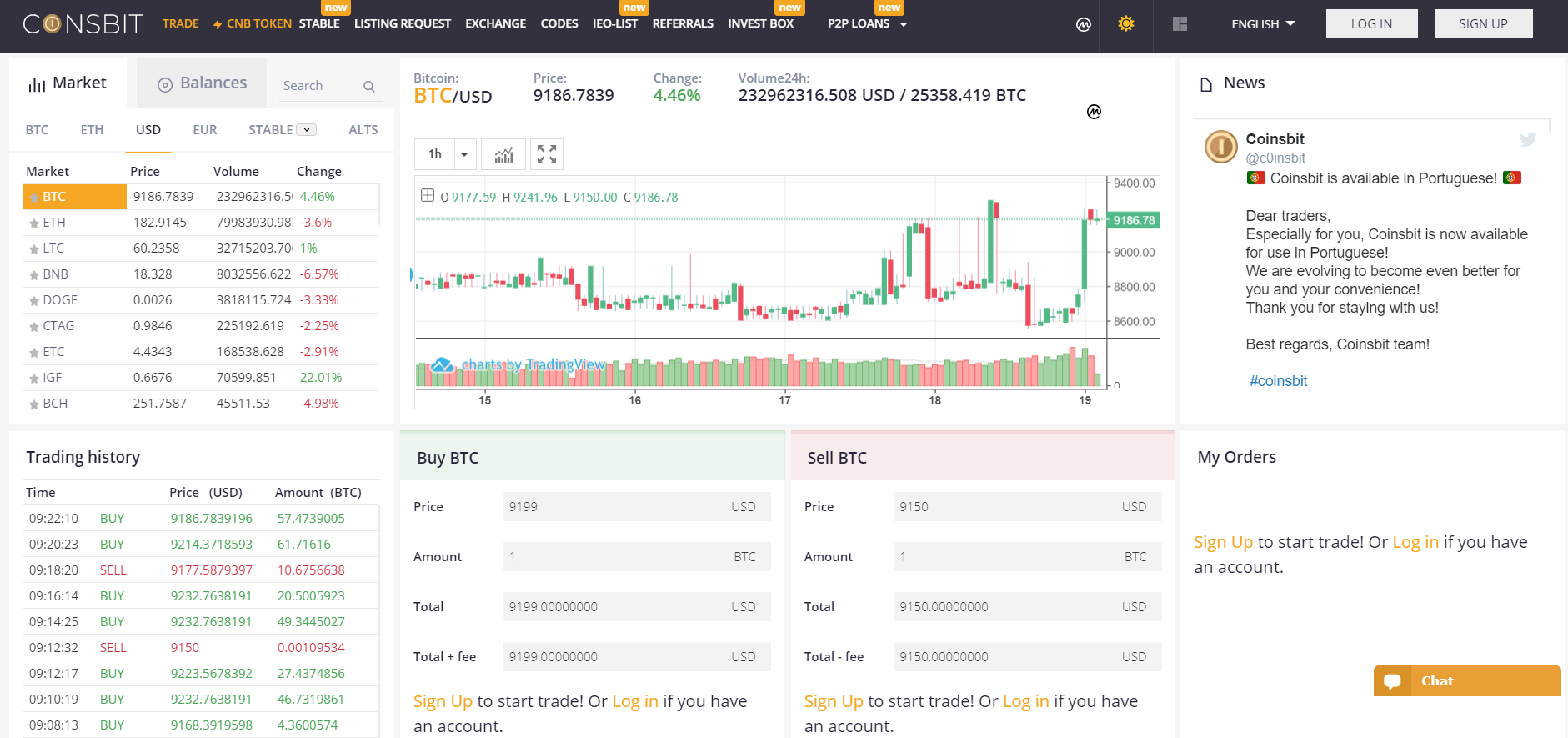Open the CODES menu item
Image resolution: width=1568 pixels, height=738 pixels.
click(559, 23)
